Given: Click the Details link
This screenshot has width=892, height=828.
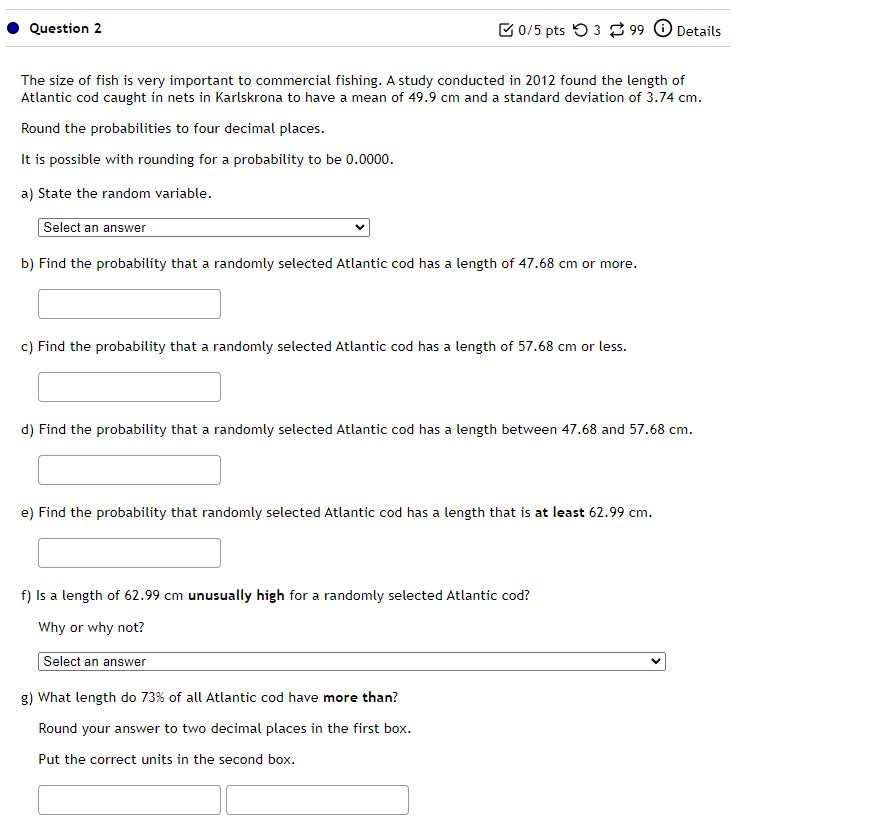Looking at the screenshot, I should [697, 31].
